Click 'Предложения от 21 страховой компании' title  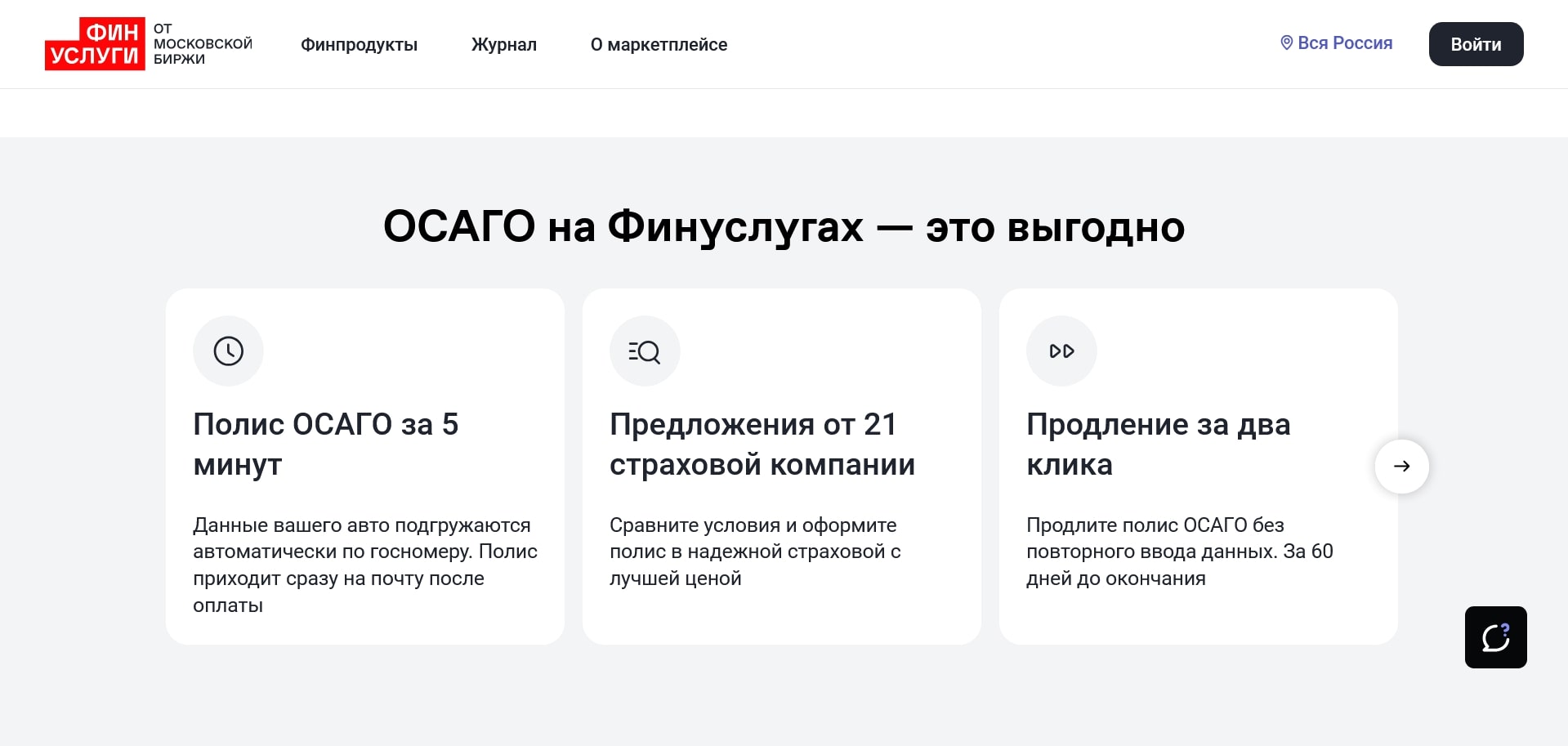click(762, 444)
